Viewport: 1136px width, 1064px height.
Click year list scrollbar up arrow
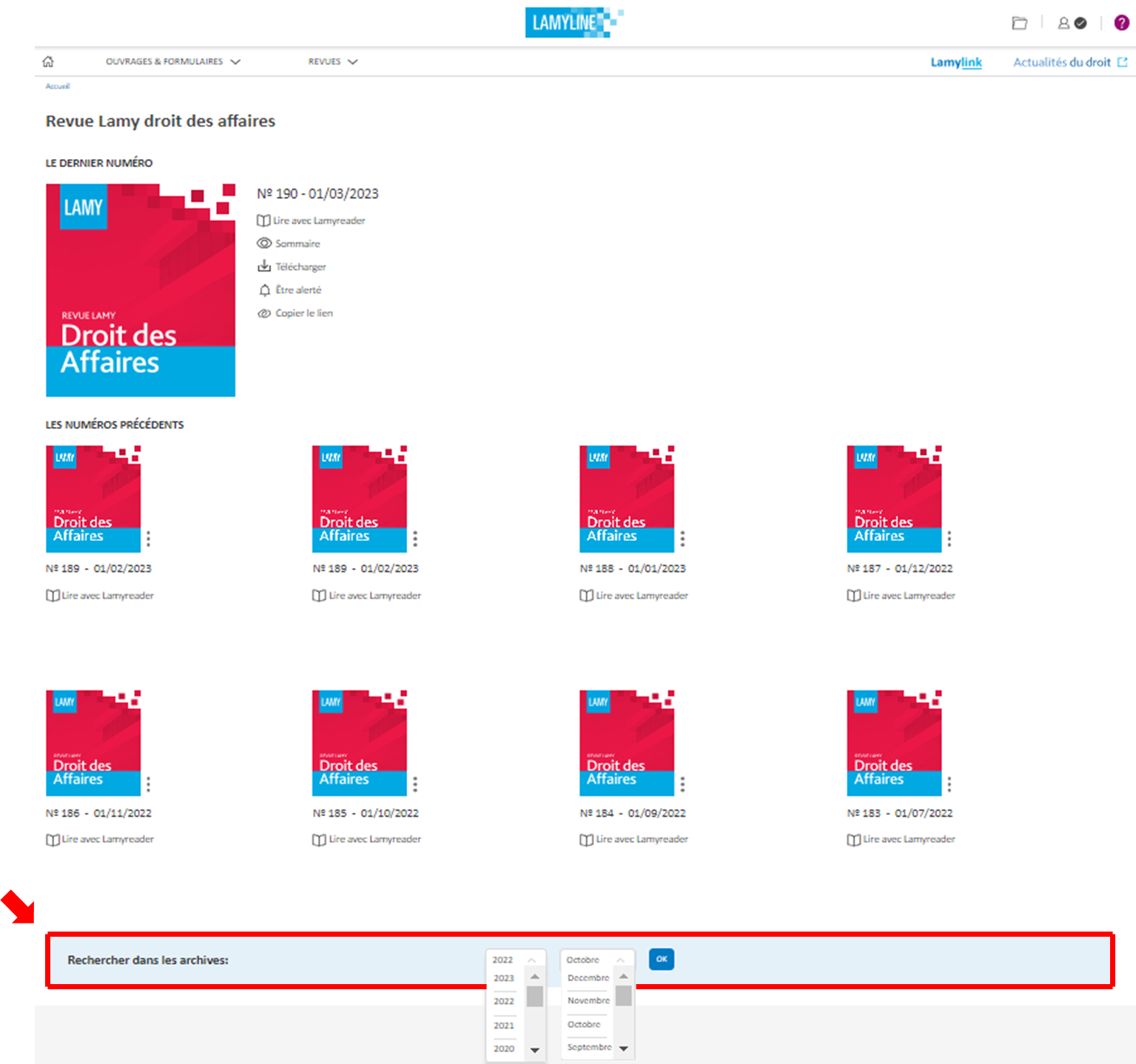pyautogui.click(x=535, y=977)
